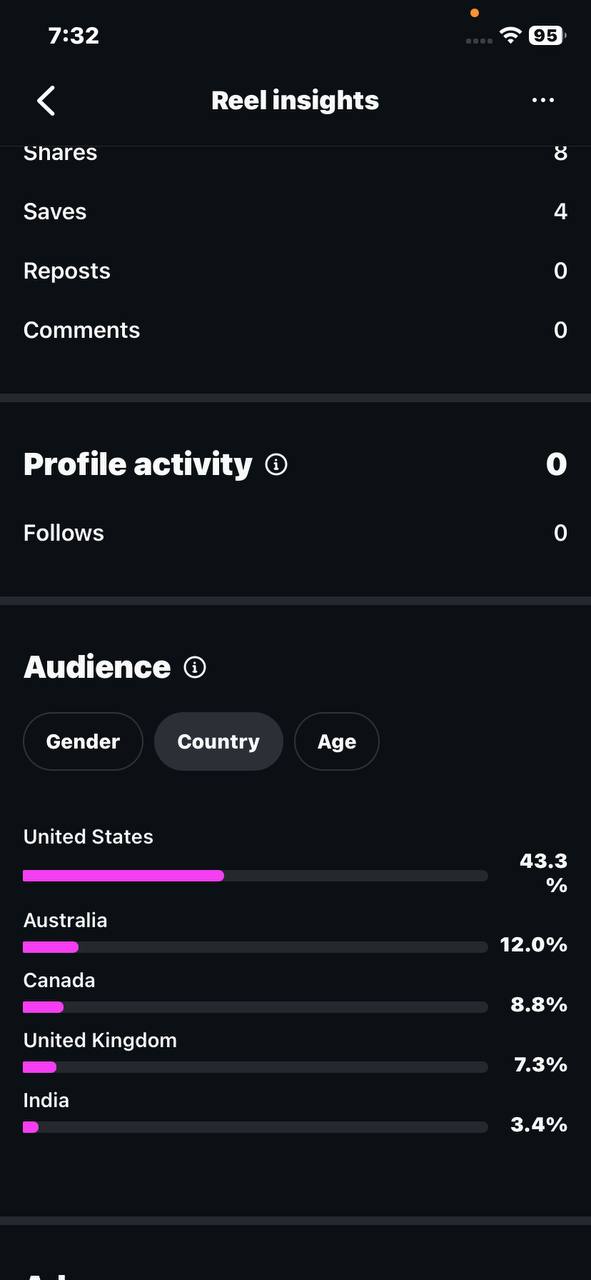Viewport: 591px width, 1280px height.
Task: Click the back arrow to leave Reel insights
Action: (45, 100)
